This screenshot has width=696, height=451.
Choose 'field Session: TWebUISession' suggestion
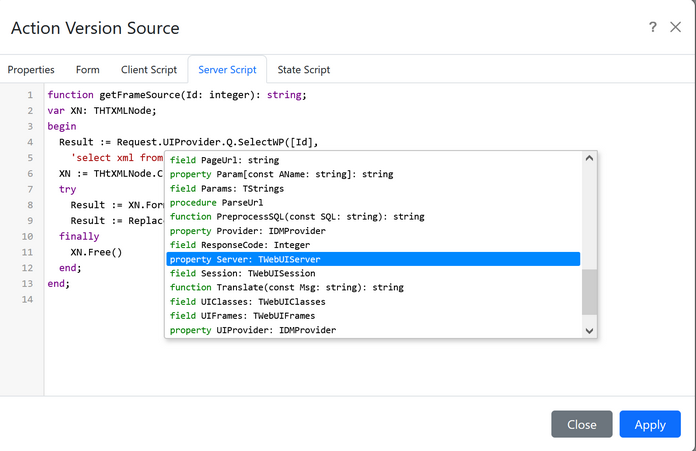pos(373,273)
